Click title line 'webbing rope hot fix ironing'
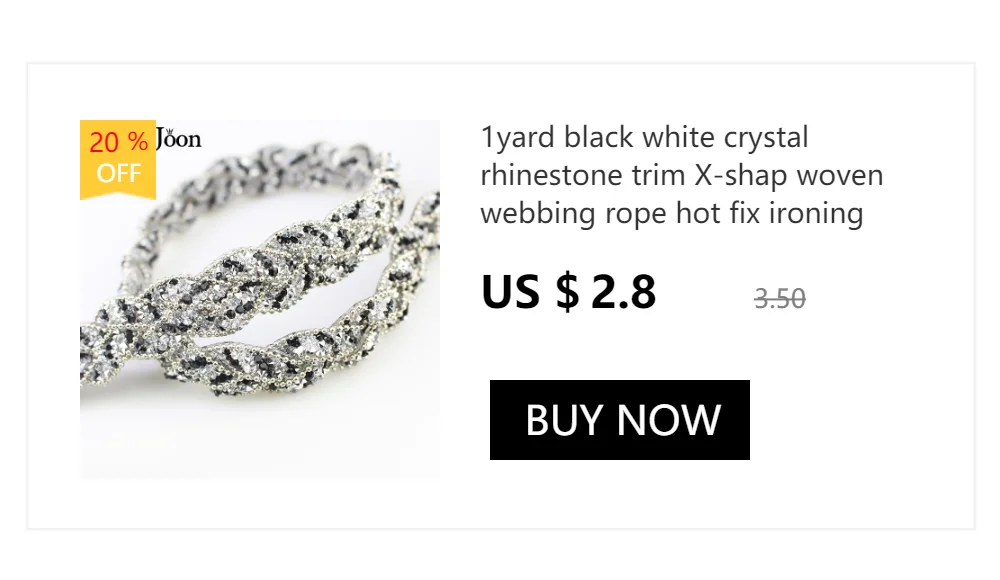 pos(672,213)
